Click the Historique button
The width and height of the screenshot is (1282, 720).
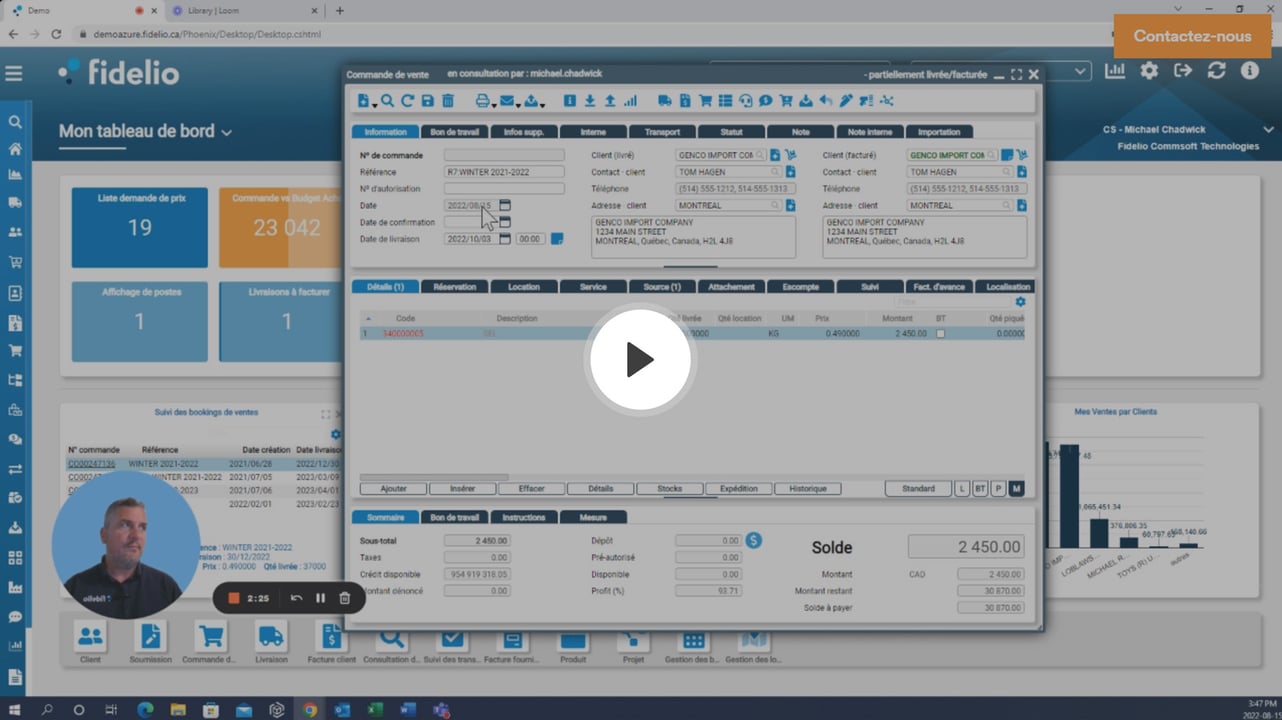pos(808,489)
